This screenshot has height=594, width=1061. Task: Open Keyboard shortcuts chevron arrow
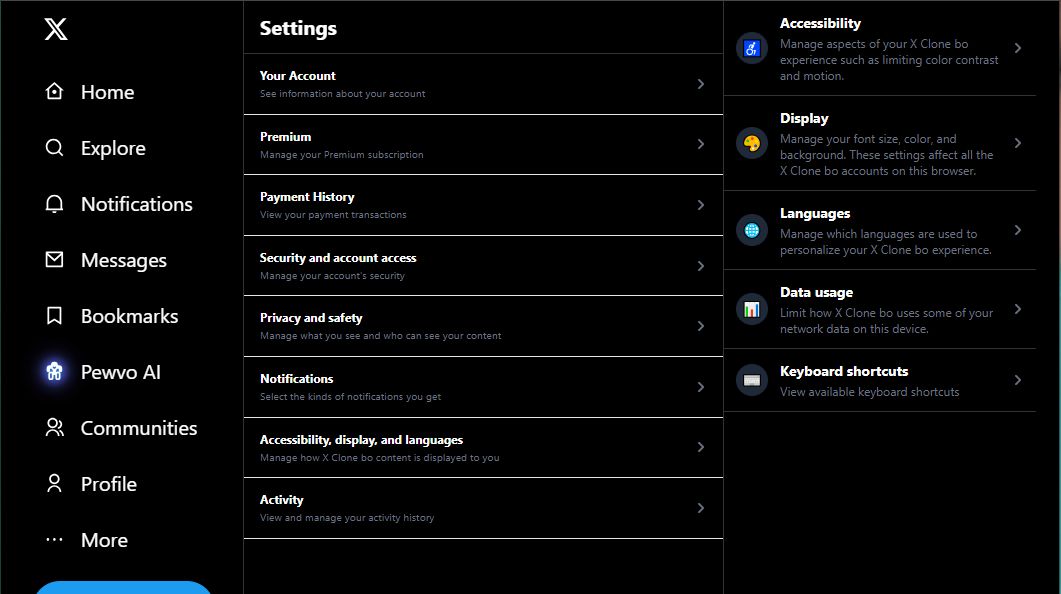tap(1017, 380)
